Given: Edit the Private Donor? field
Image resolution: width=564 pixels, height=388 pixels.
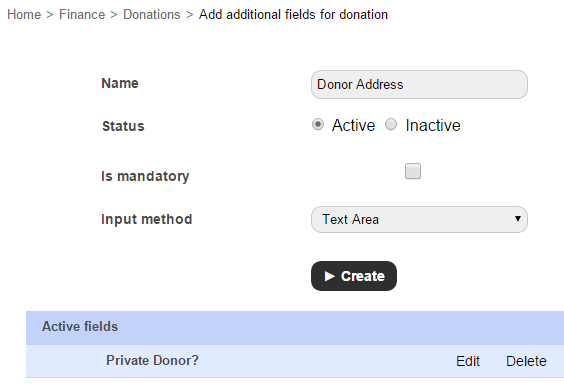Looking at the screenshot, I should click(468, 361).
